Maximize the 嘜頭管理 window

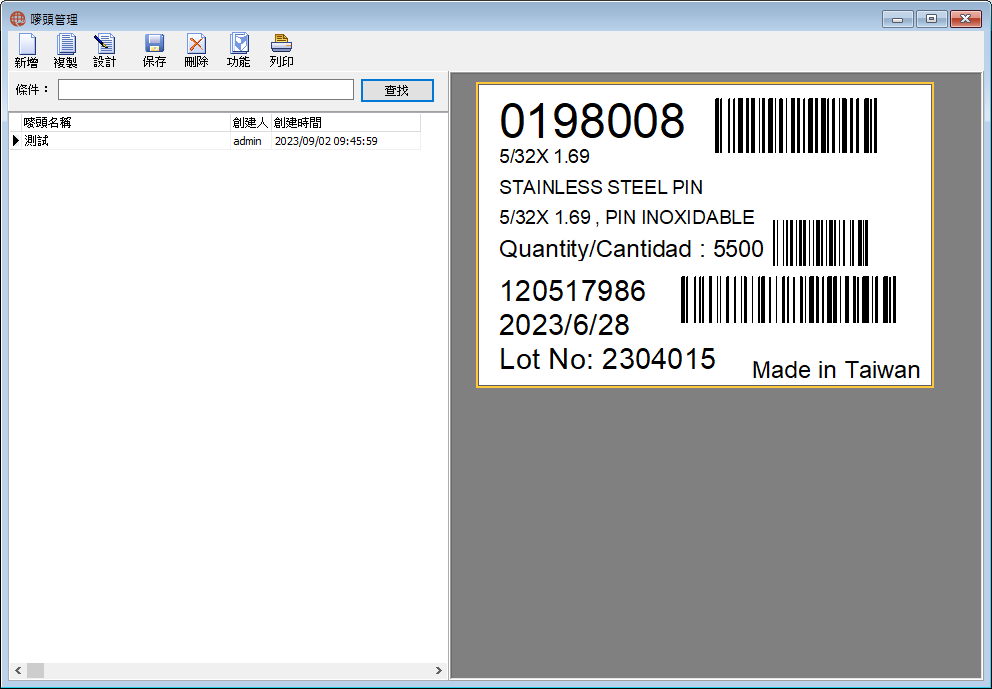931,19
